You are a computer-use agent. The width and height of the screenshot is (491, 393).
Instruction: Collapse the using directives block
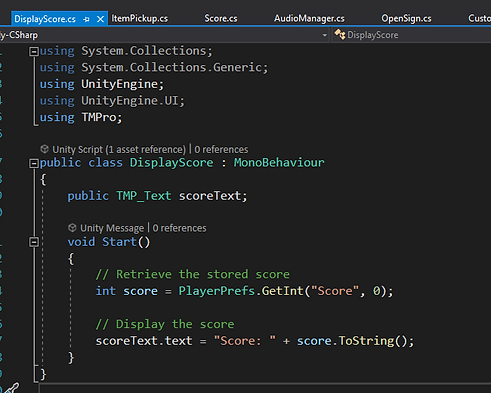point(34,51)
